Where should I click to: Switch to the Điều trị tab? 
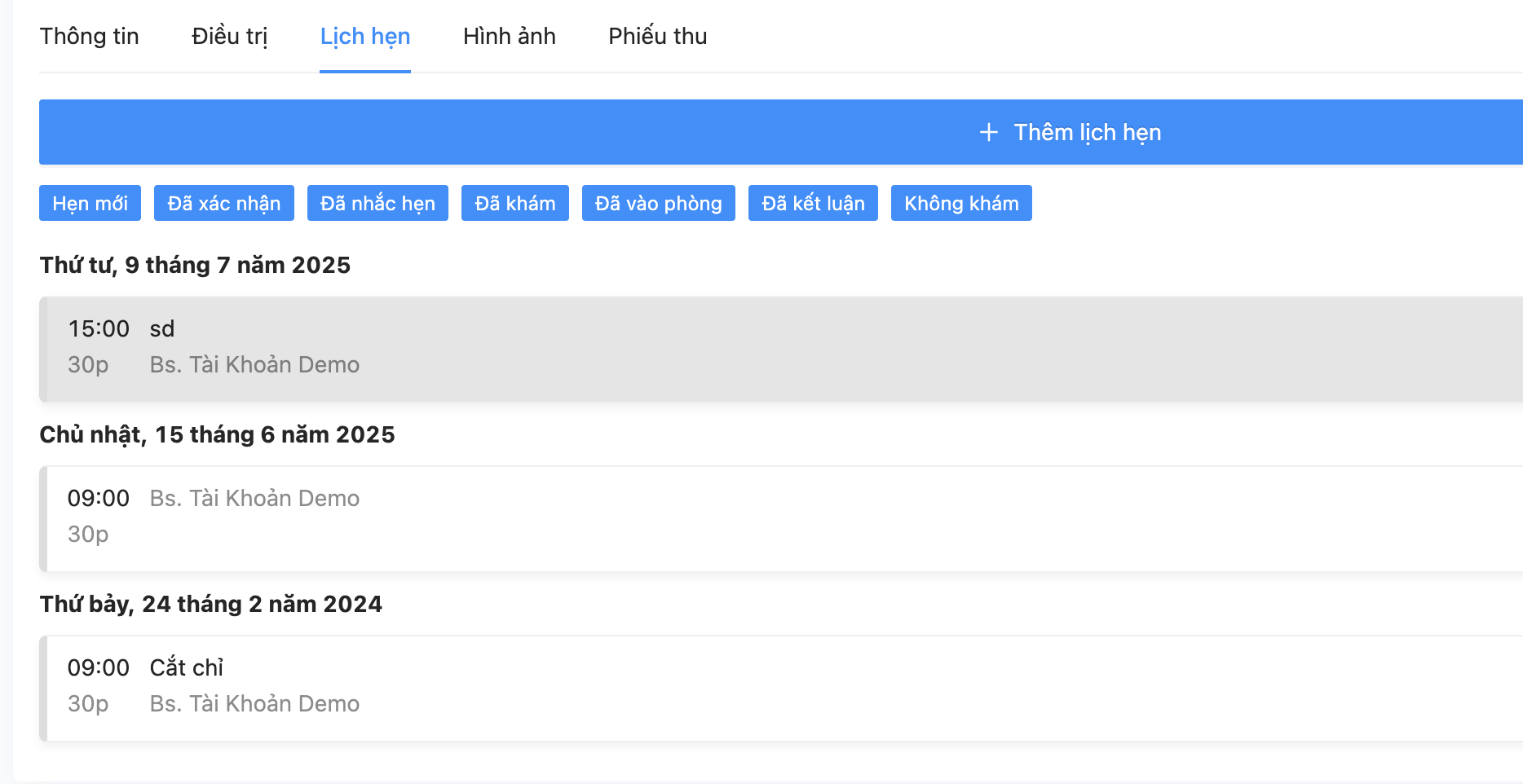[229, 37]
